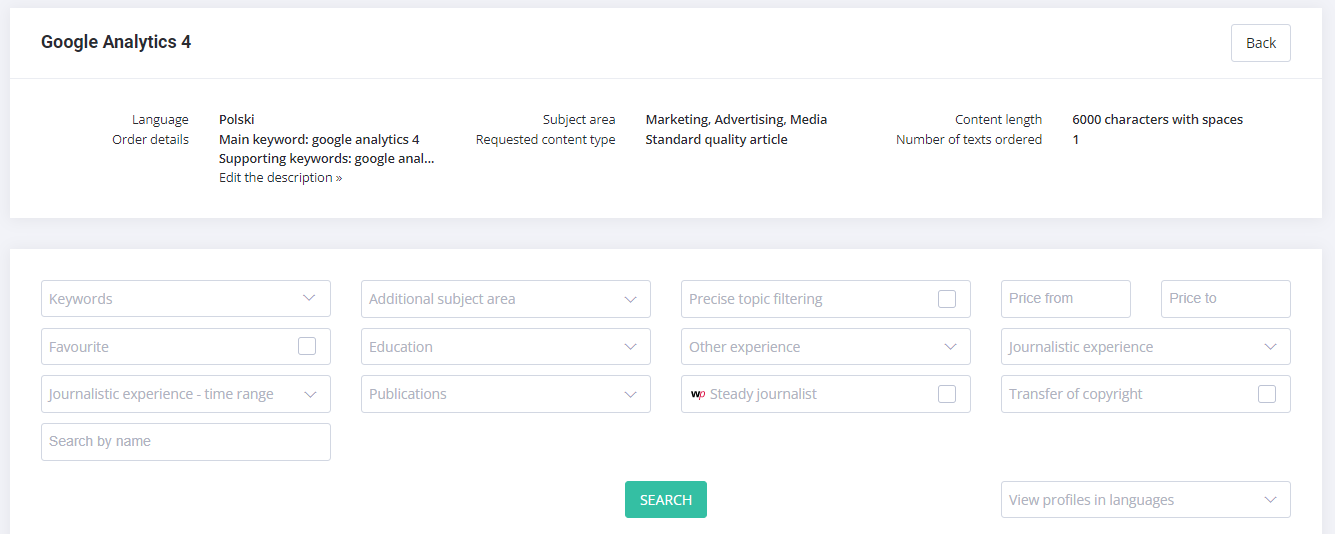Enable the Favourite checkbox
Screen dimensions: 1335x534
[307, 346]
